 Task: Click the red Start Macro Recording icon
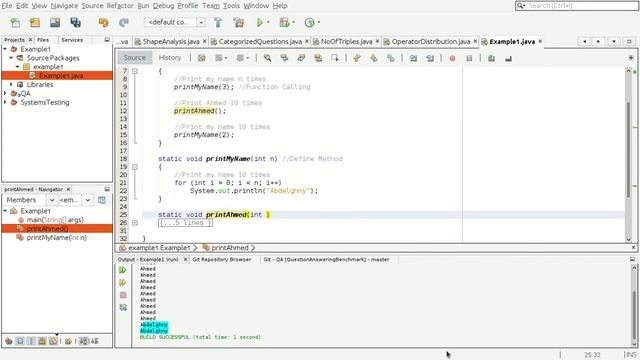click(452, 58)
